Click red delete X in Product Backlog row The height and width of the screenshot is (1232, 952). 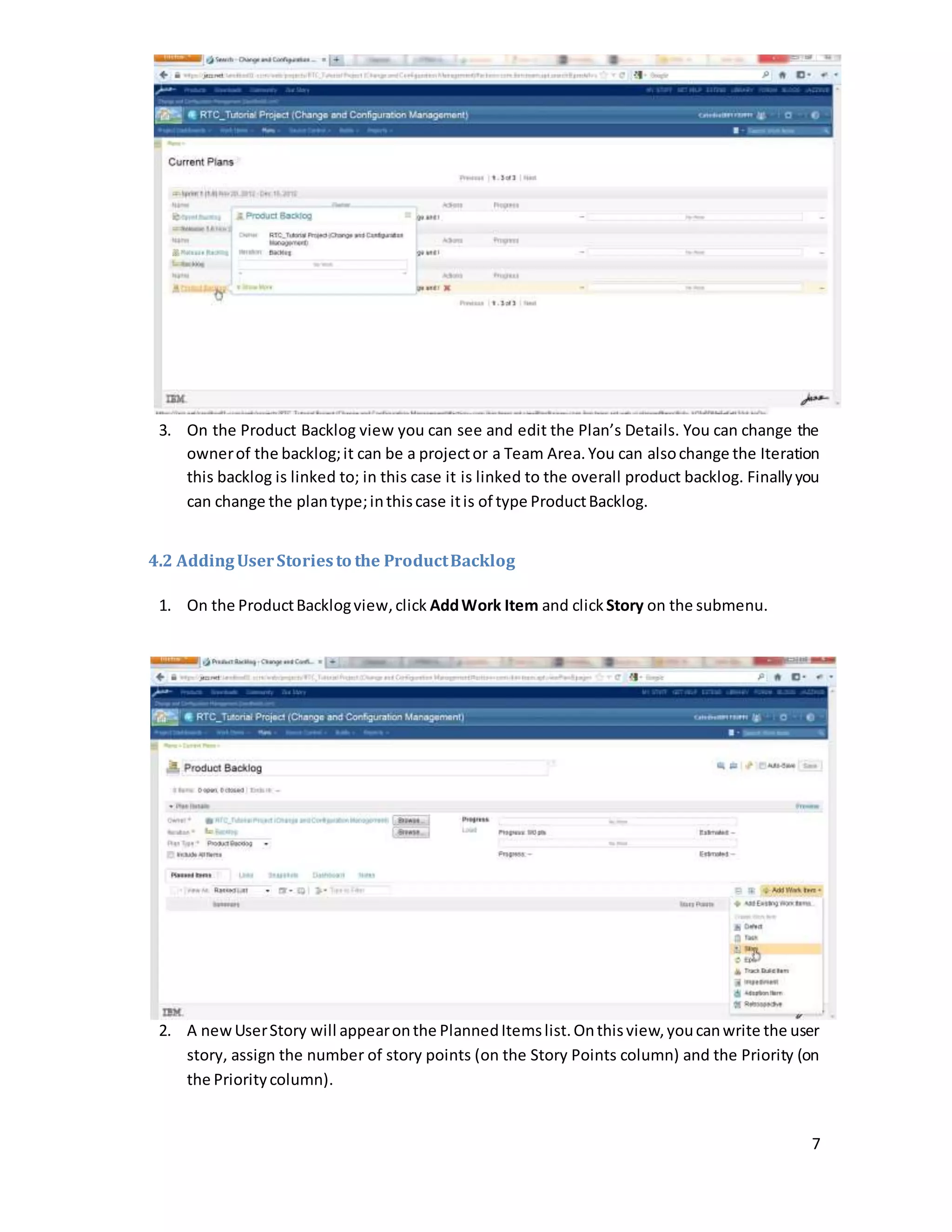click(447, 288)
